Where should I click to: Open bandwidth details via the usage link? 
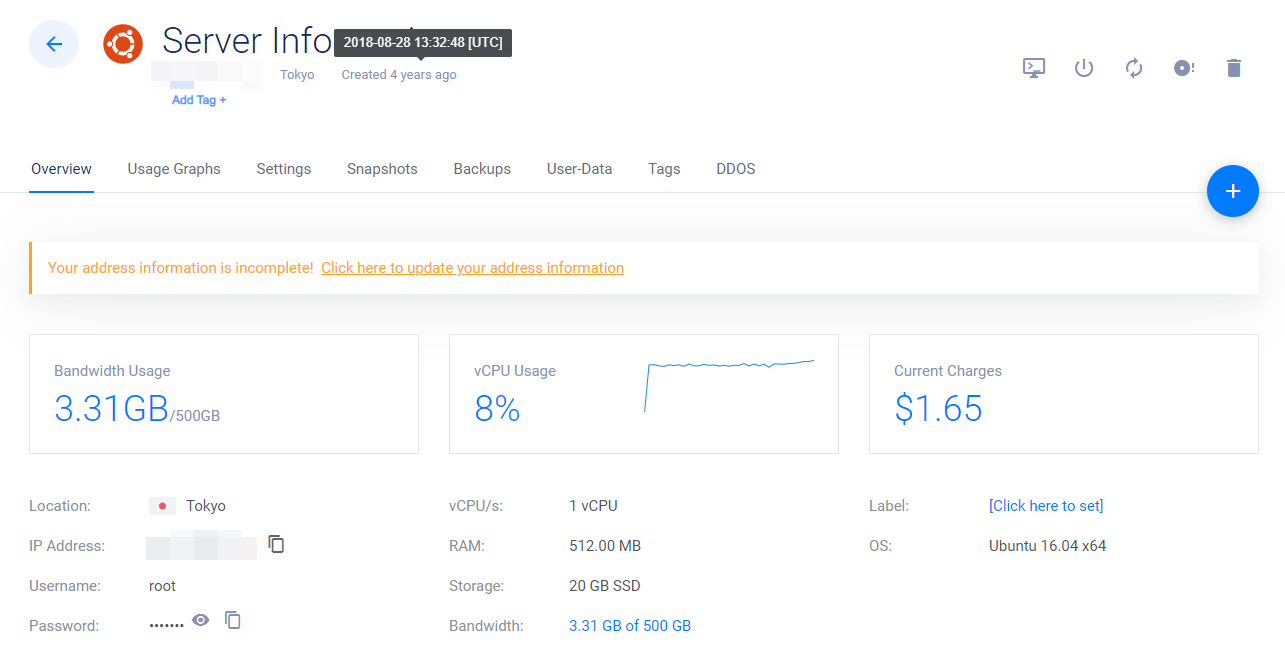coord(630,625)
